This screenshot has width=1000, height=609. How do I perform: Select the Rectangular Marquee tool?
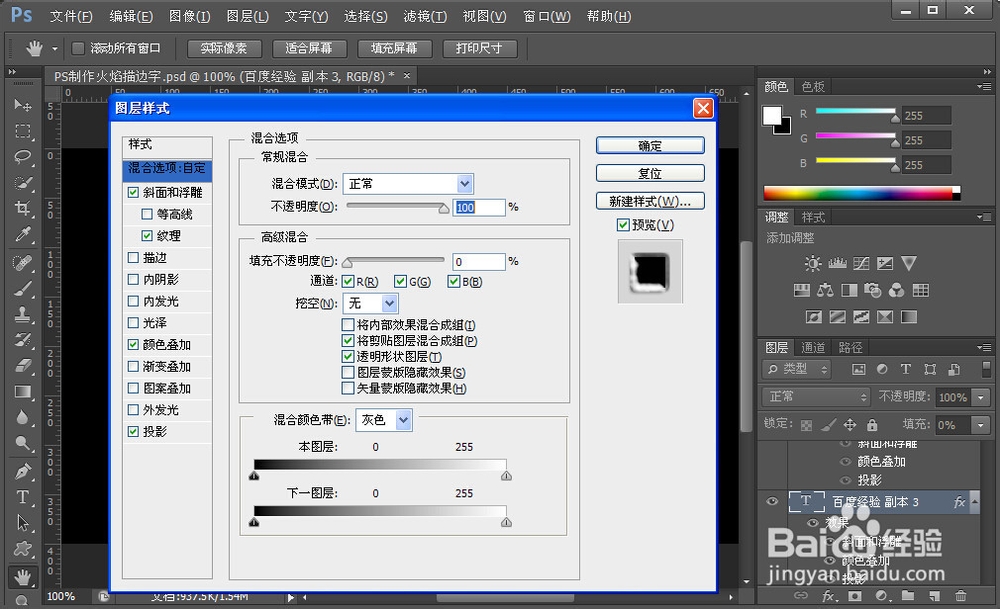click(x=23, y=131)
